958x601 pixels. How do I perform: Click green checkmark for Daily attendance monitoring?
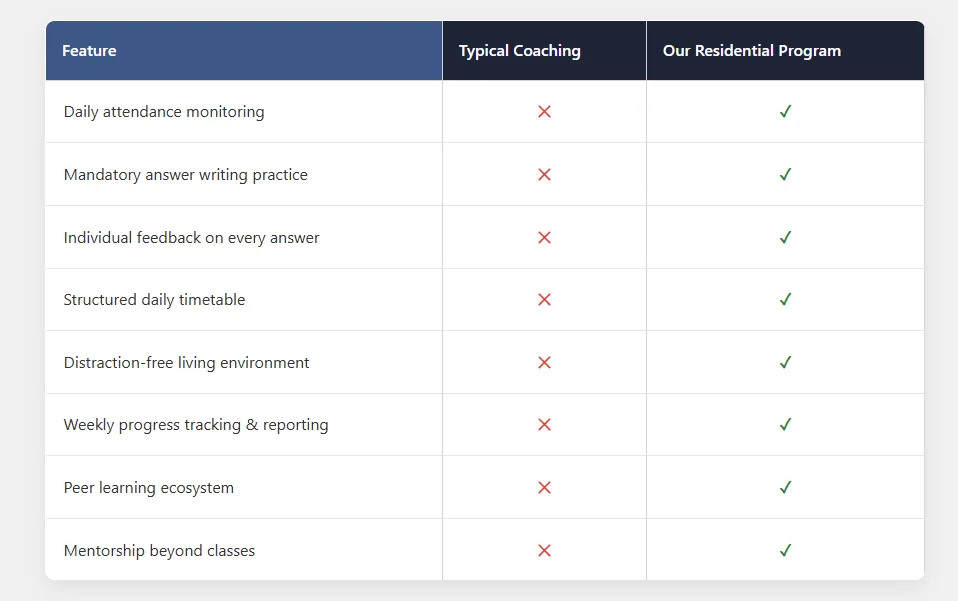(785, 112)
